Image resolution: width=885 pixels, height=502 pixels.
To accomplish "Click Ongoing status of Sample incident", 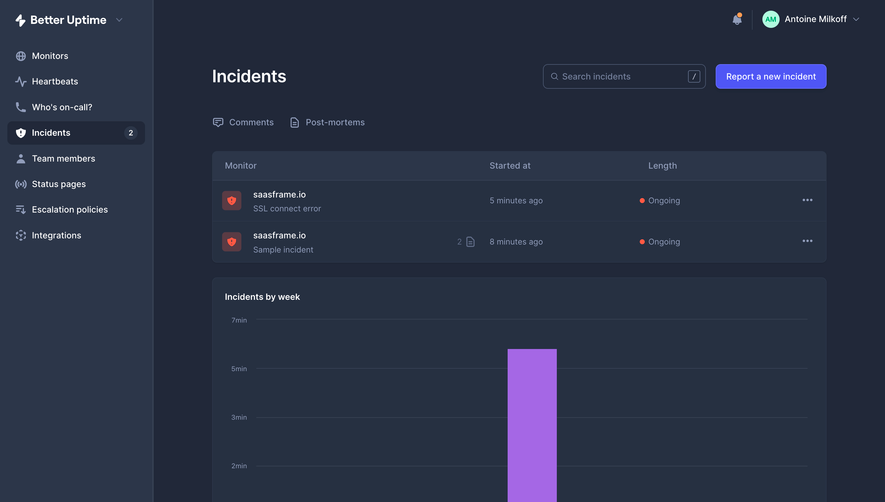I will coord(660,242).
